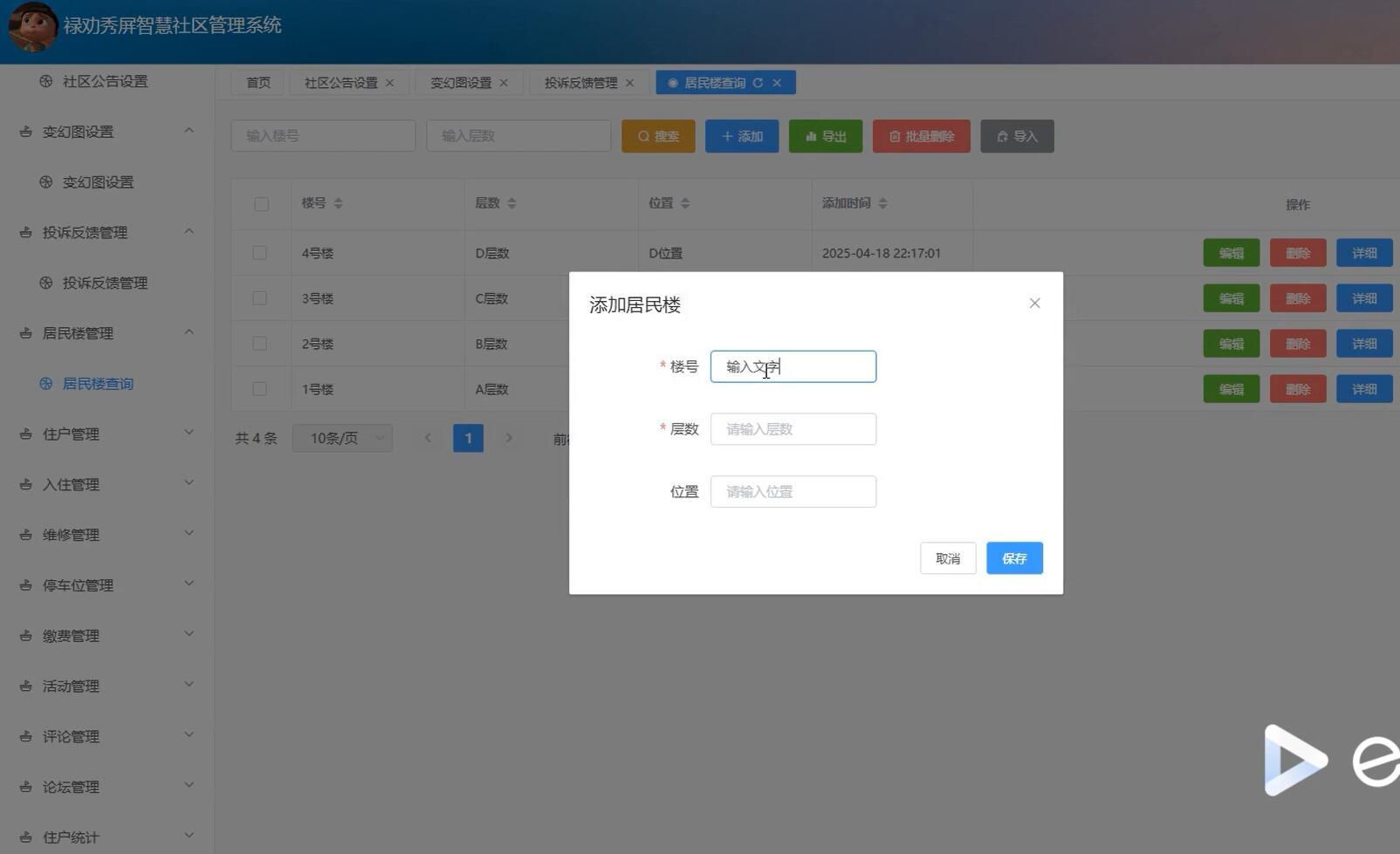The width and height of the screenshot is (1400, 854).
Task: Select all rows via header checkbox
Action: 261,203
